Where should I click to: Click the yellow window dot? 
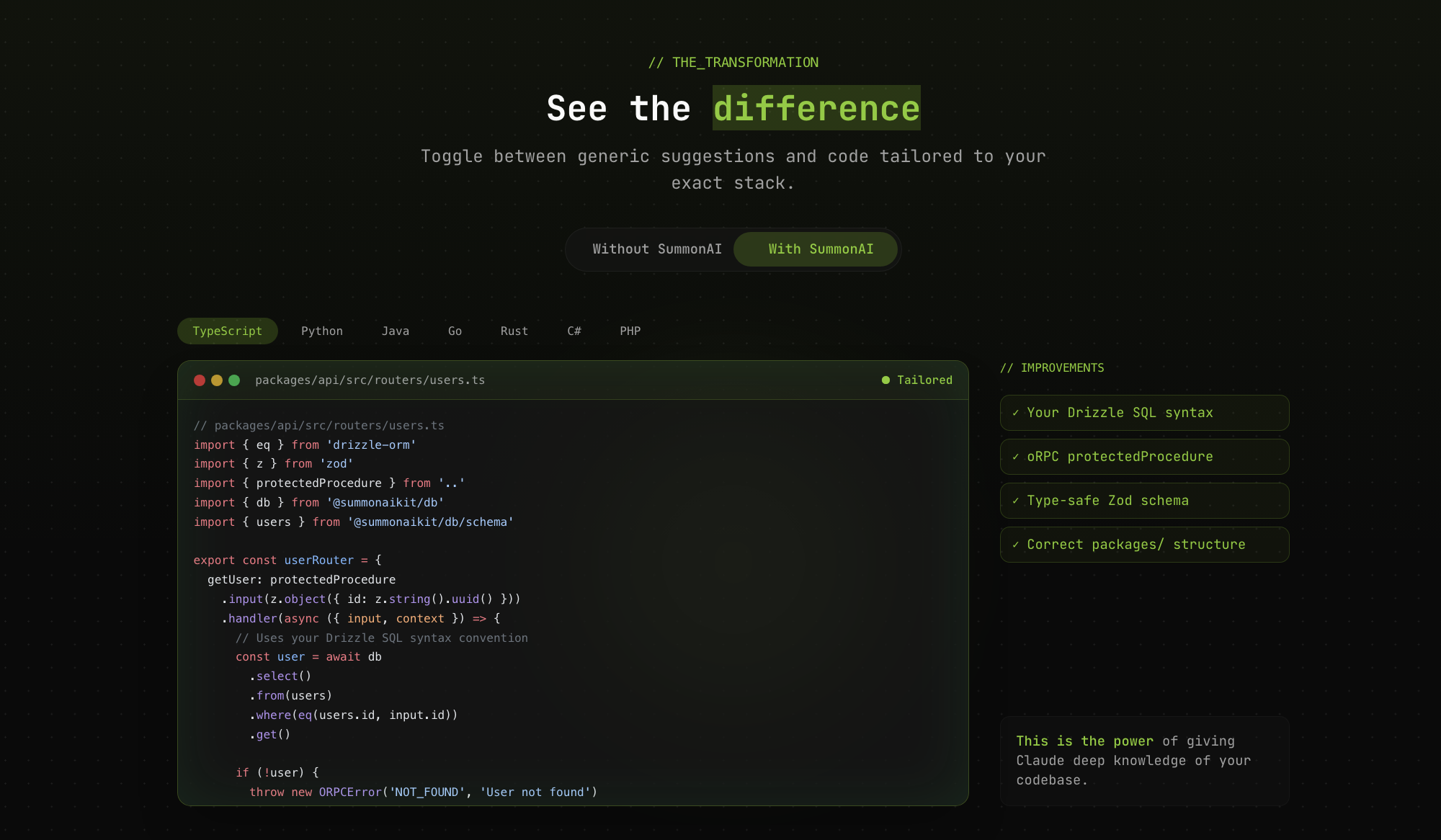(217, 380)
